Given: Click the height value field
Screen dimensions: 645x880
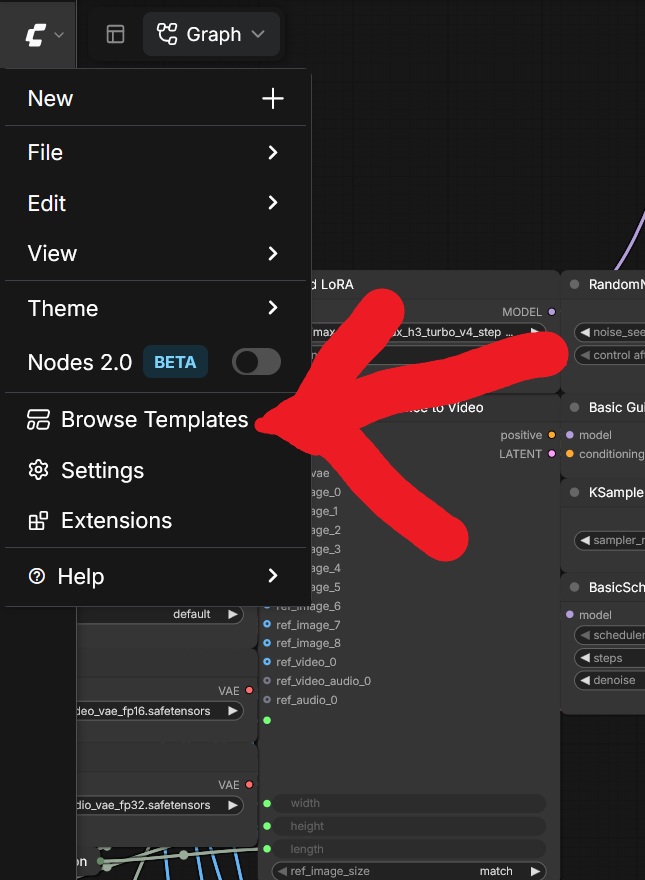Looking at the screenshot, I should click(409, 826).
